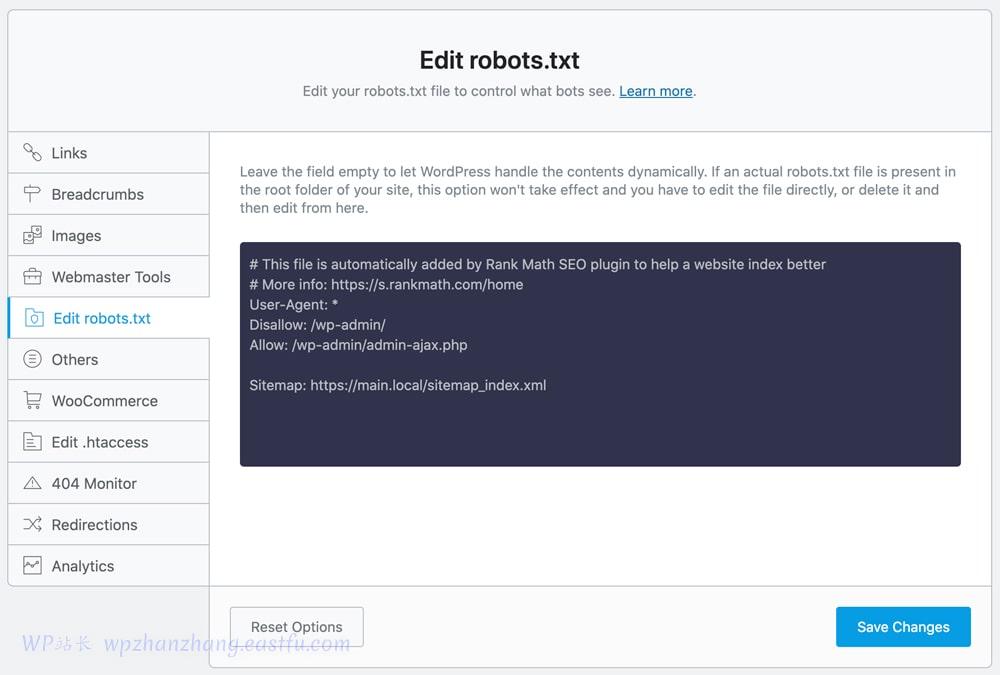Open the Others settings tab

108,359
